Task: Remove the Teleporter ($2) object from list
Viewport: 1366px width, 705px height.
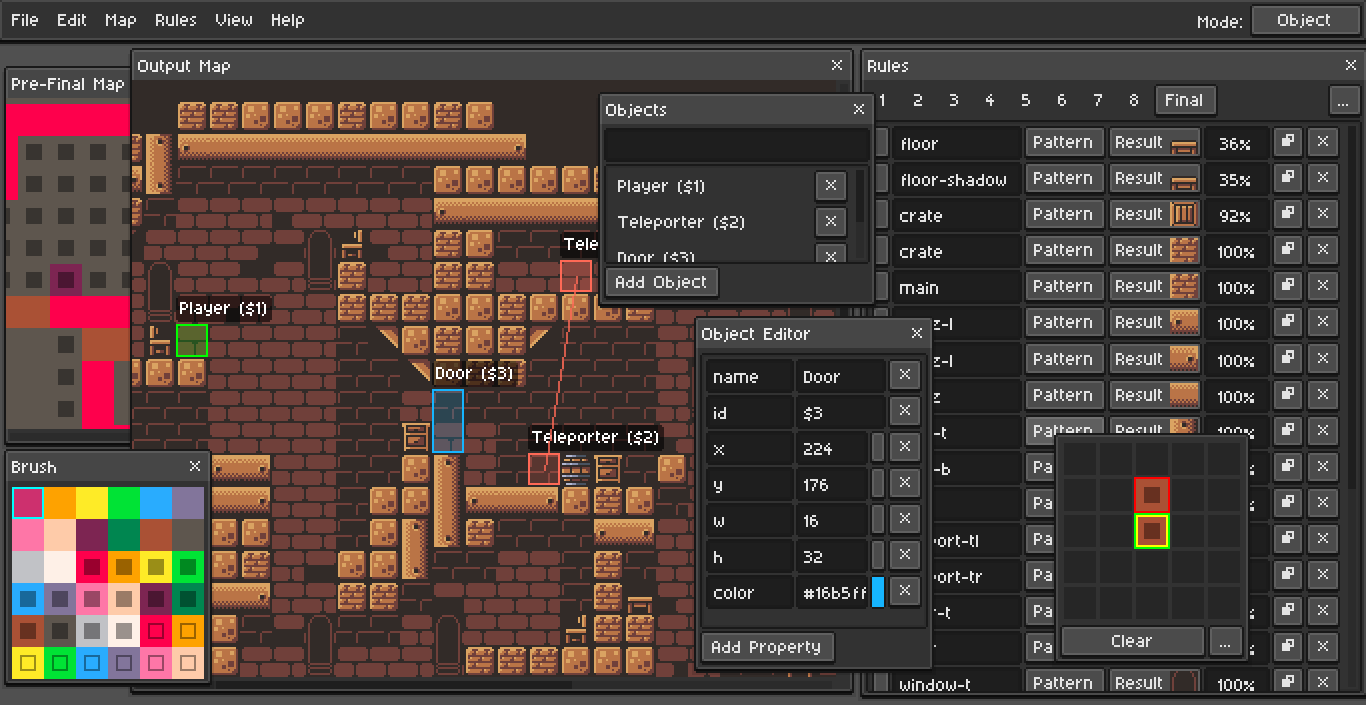Action: [x=830, y=222]
